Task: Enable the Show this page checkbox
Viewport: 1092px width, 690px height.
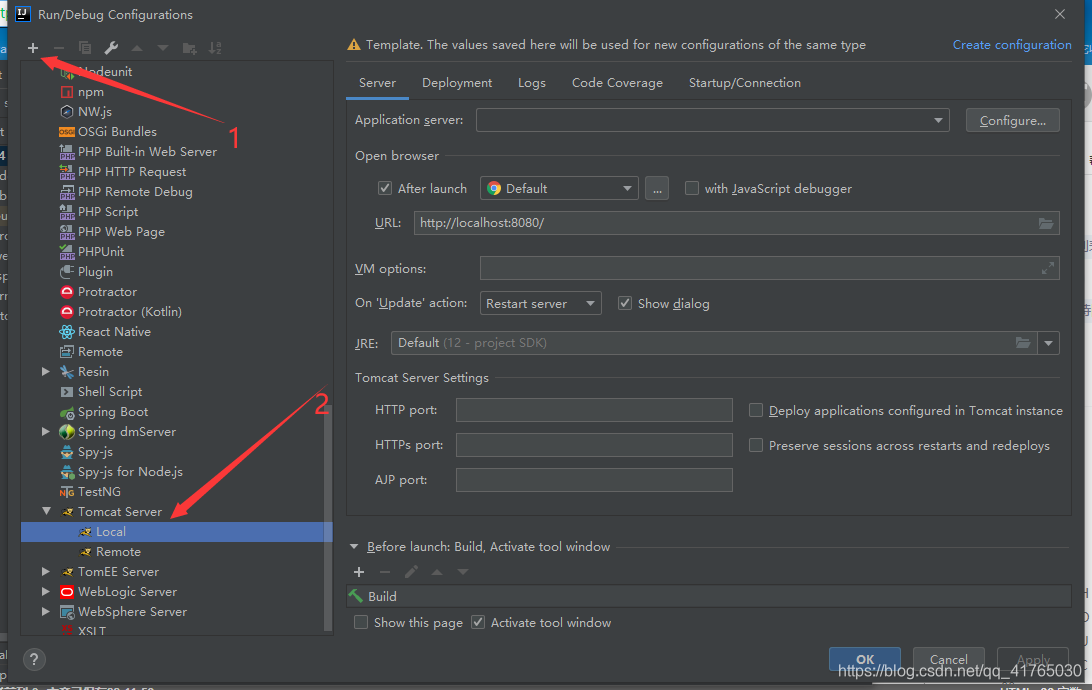Action: tap(361, 622)
